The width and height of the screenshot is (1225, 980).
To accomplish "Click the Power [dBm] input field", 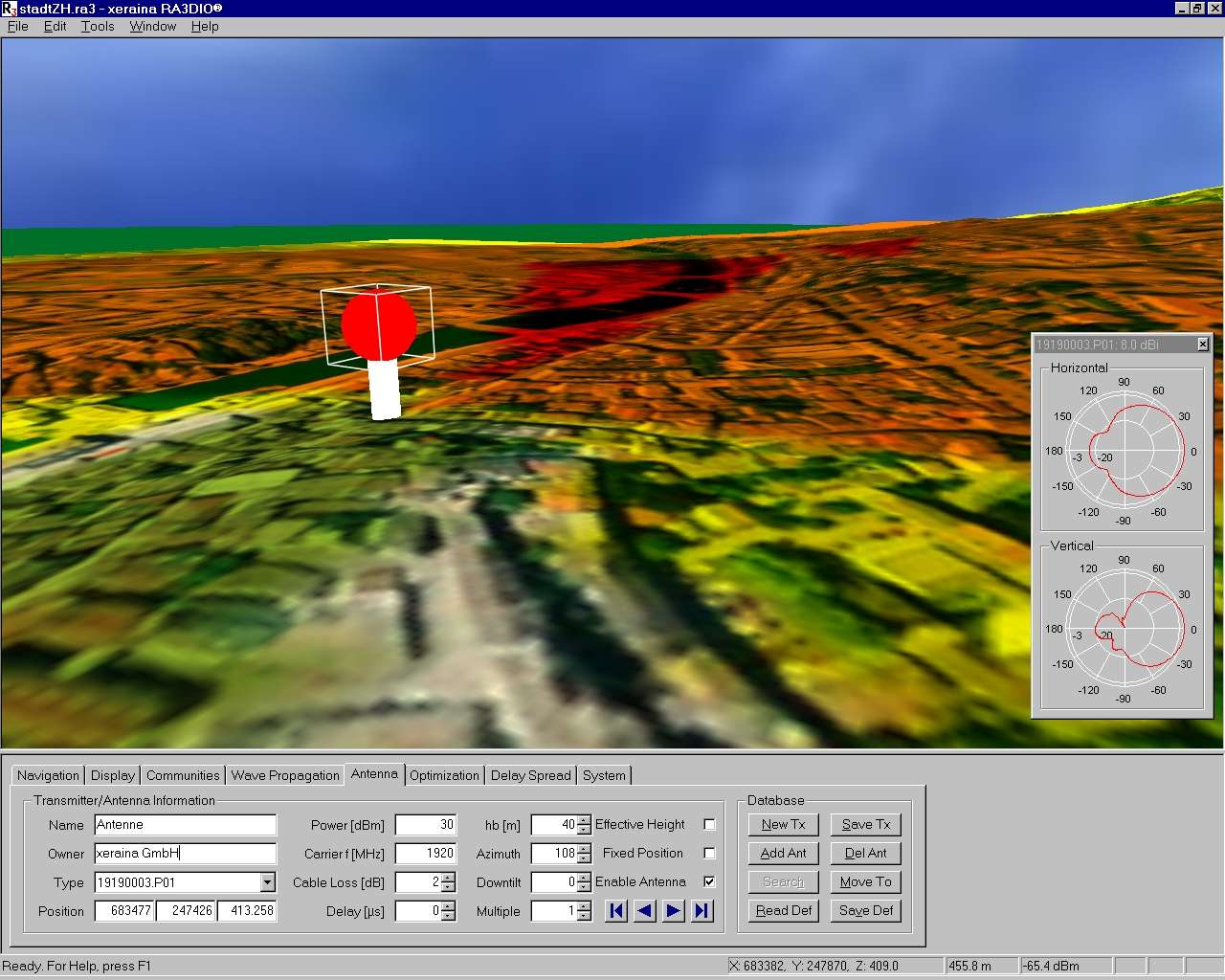I will [x=426, y=825].
